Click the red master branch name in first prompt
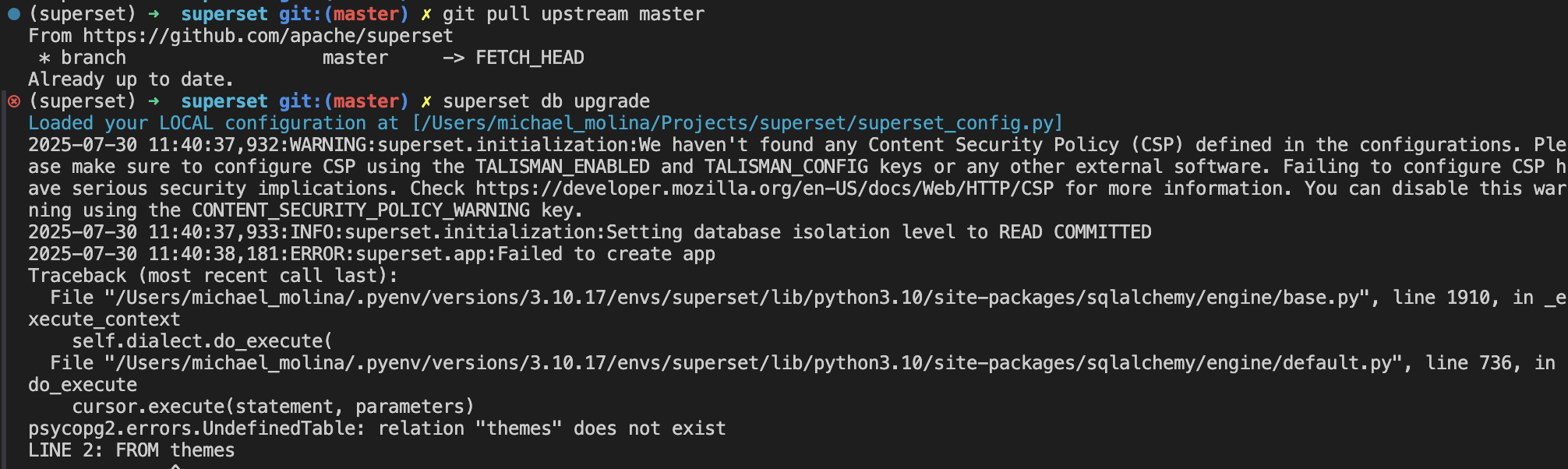 coord(366,14)
